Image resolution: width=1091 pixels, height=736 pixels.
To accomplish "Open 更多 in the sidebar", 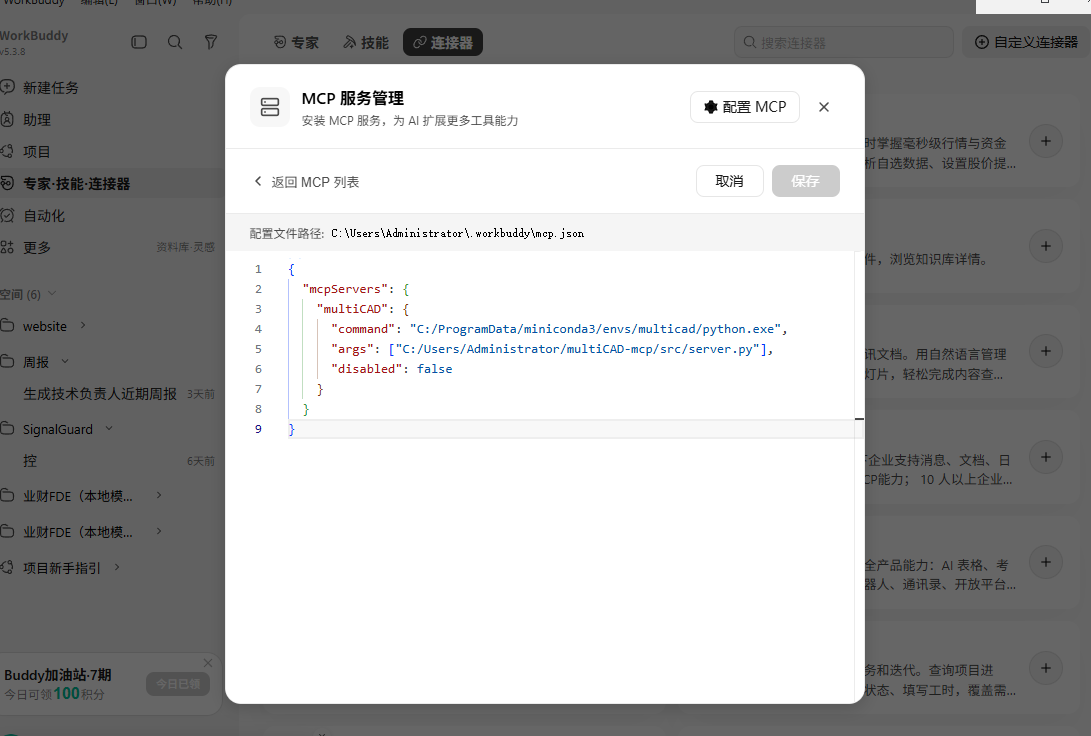I will click(36, 248).
